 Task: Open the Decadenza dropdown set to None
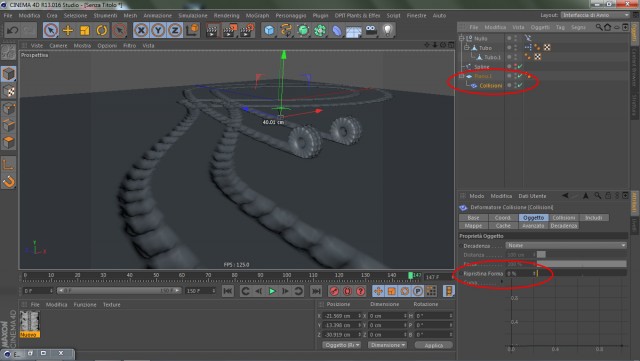pyautogui.click(x=566, y=245)
